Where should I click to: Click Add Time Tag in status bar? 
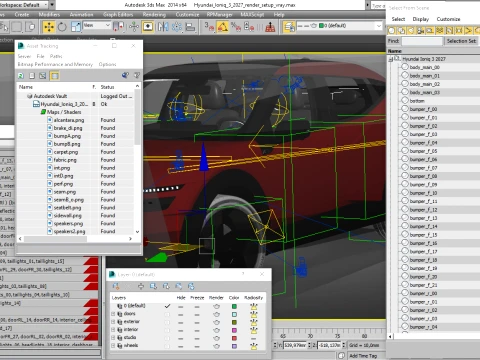click(x=363, y=356)
